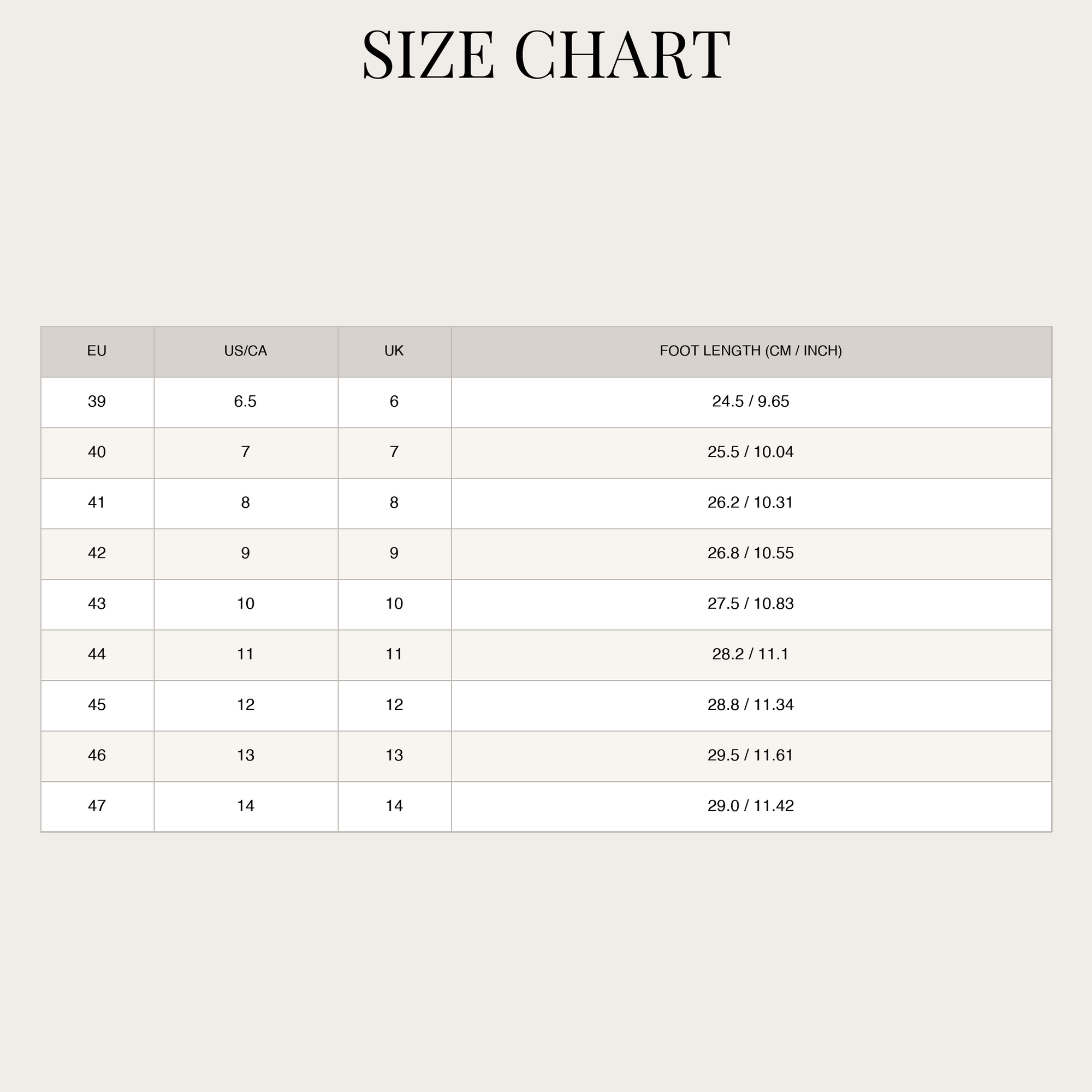Click EU size 43 cell

click(97, 604)
